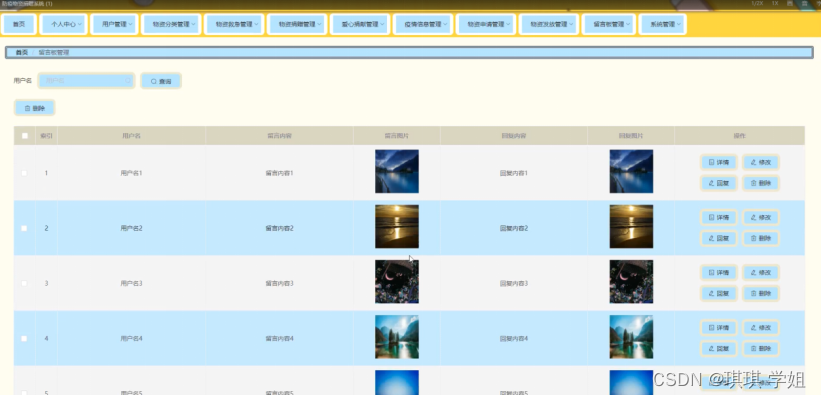
Task: Click 修改 in the 用户名4 row
Action: pyautogui.click(x=761, y=328)
